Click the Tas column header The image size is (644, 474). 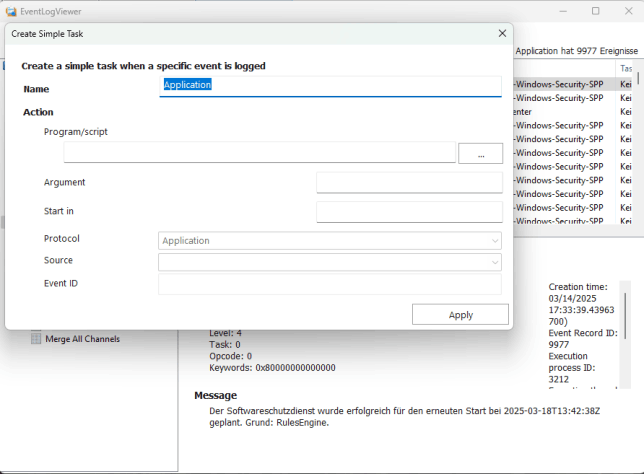[626, 68]
